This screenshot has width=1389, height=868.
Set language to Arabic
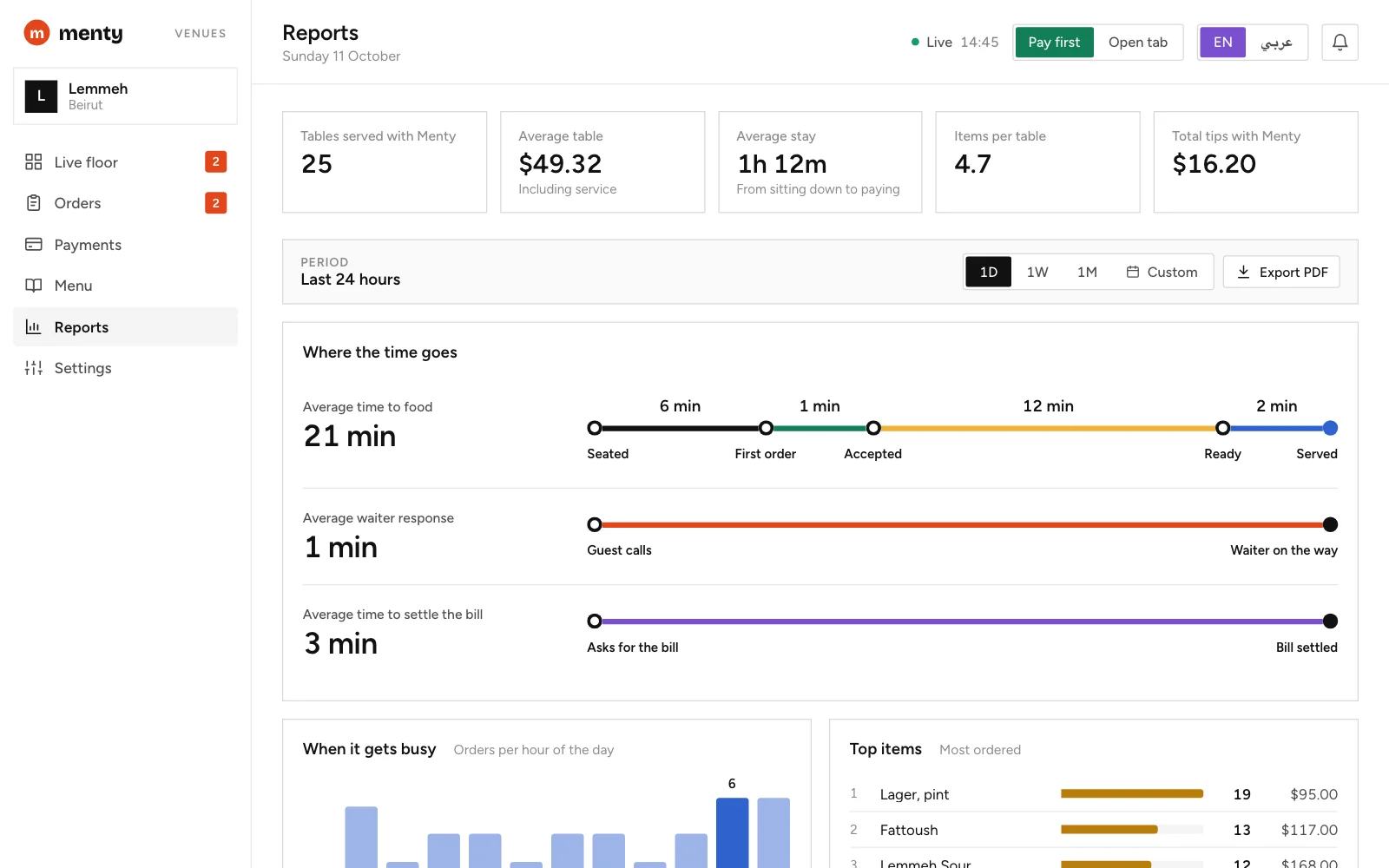click(x=1276, y=42)
